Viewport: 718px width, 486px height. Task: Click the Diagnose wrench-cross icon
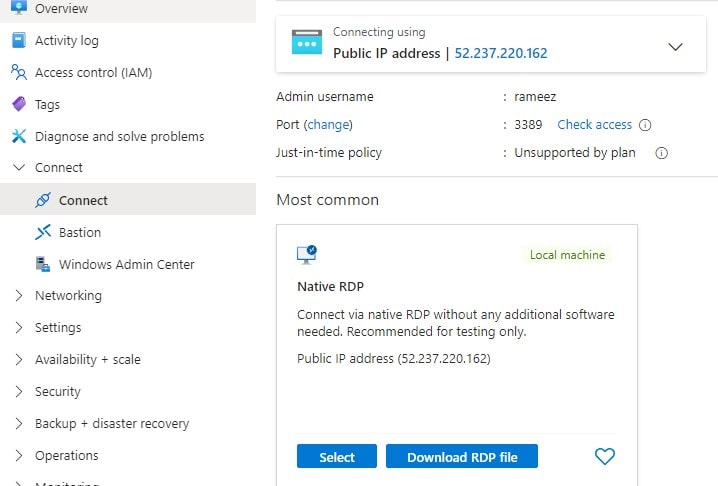point(19,136)
